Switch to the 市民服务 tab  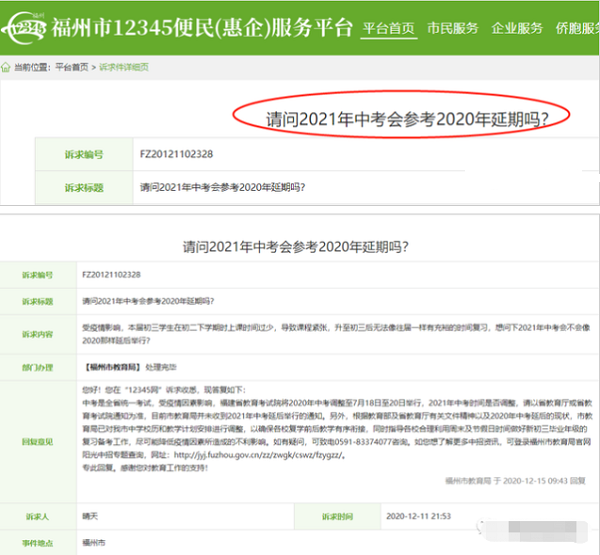pyautogui.click(x=452, y=28)
